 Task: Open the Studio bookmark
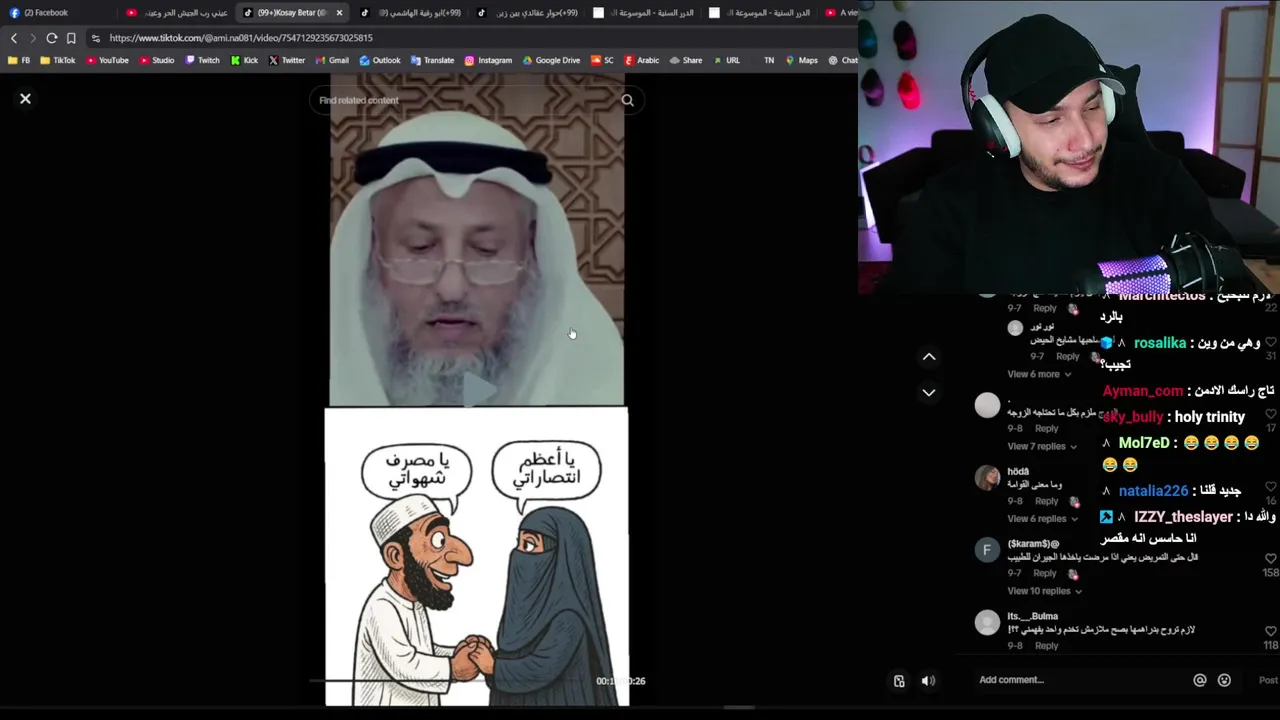coord(156,60)
